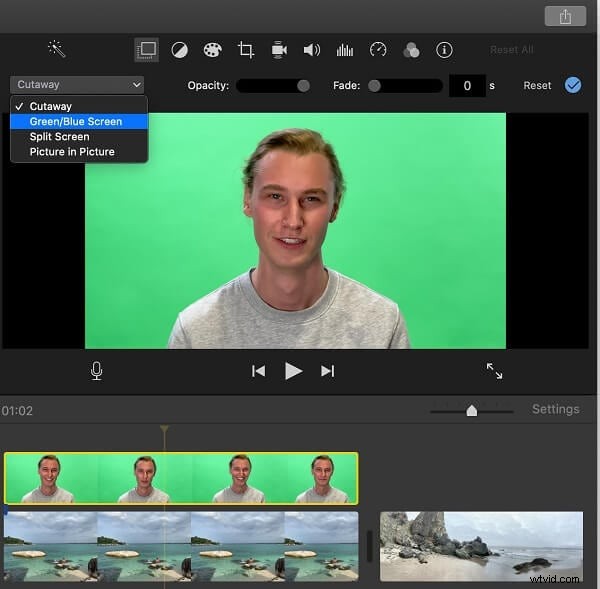Click the voiceover microphone icon
The image size is (600, 589).
click(x=97, y=371)
